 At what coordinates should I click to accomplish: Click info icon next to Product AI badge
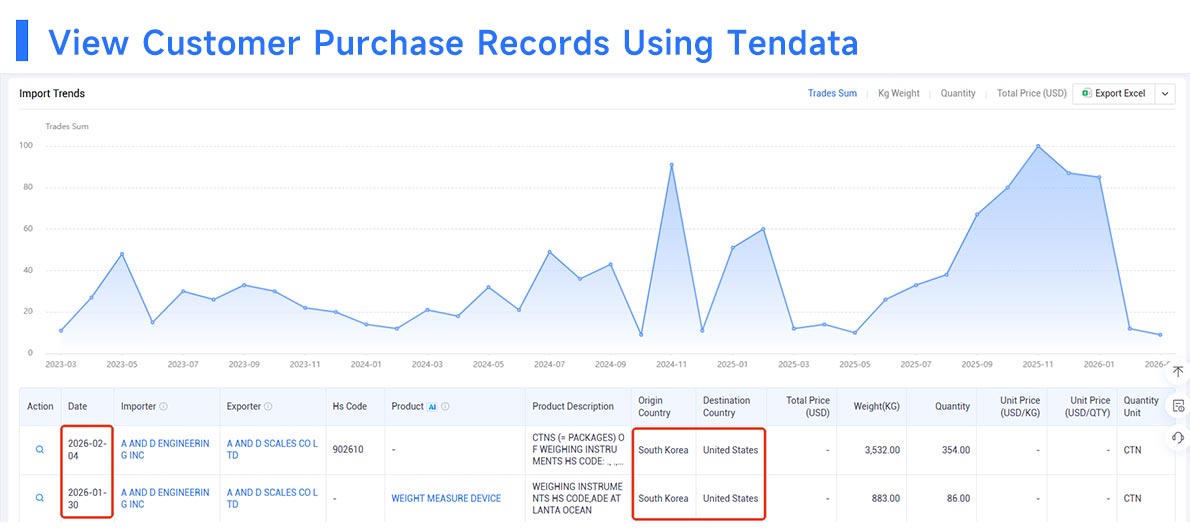[x=445, y=407]
